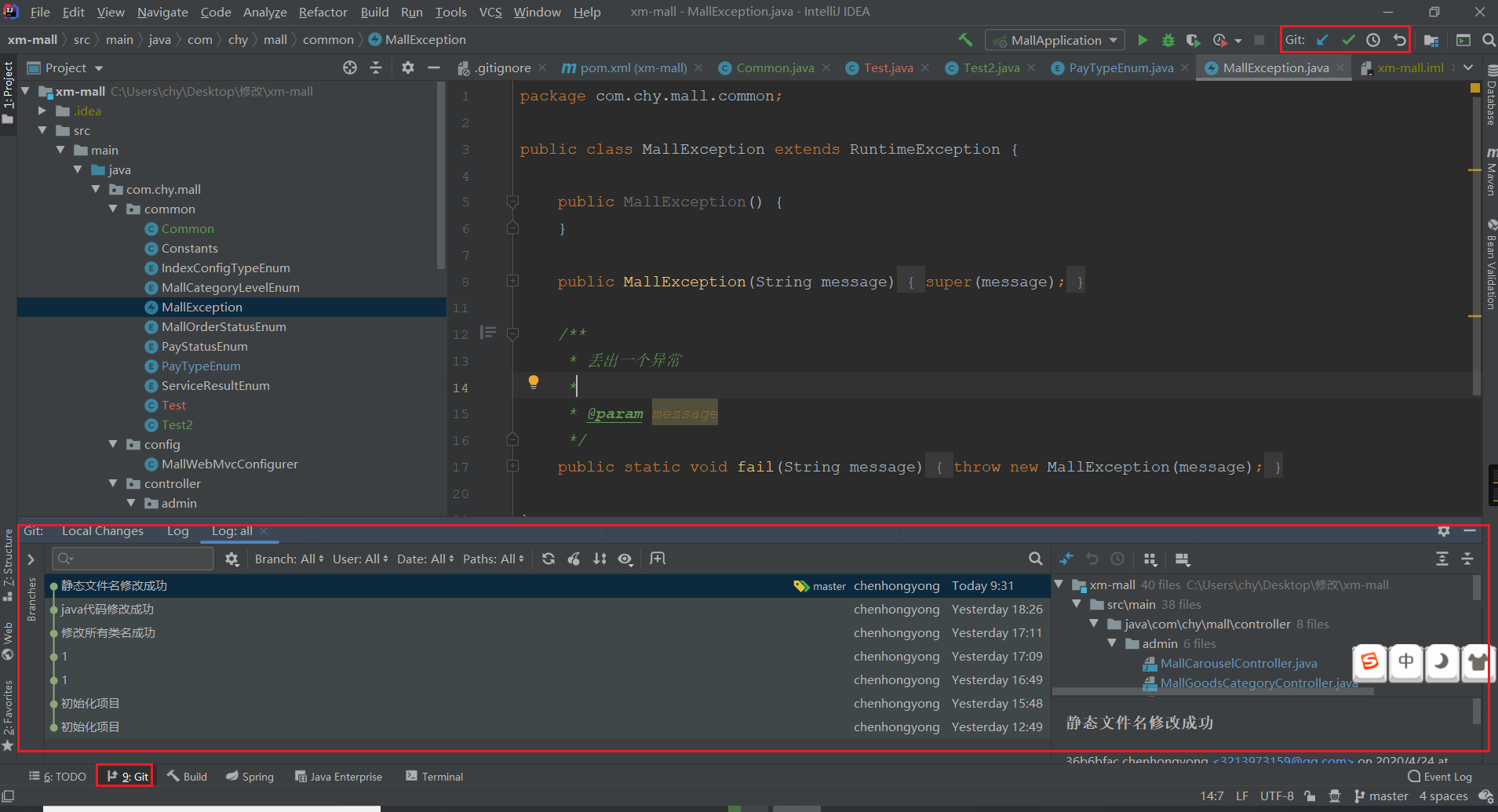The height and width of the screenshot is (812, 1498).
Task: Click the Go to hash/branch/tag search icon
Action: (x=1036, y=559)
